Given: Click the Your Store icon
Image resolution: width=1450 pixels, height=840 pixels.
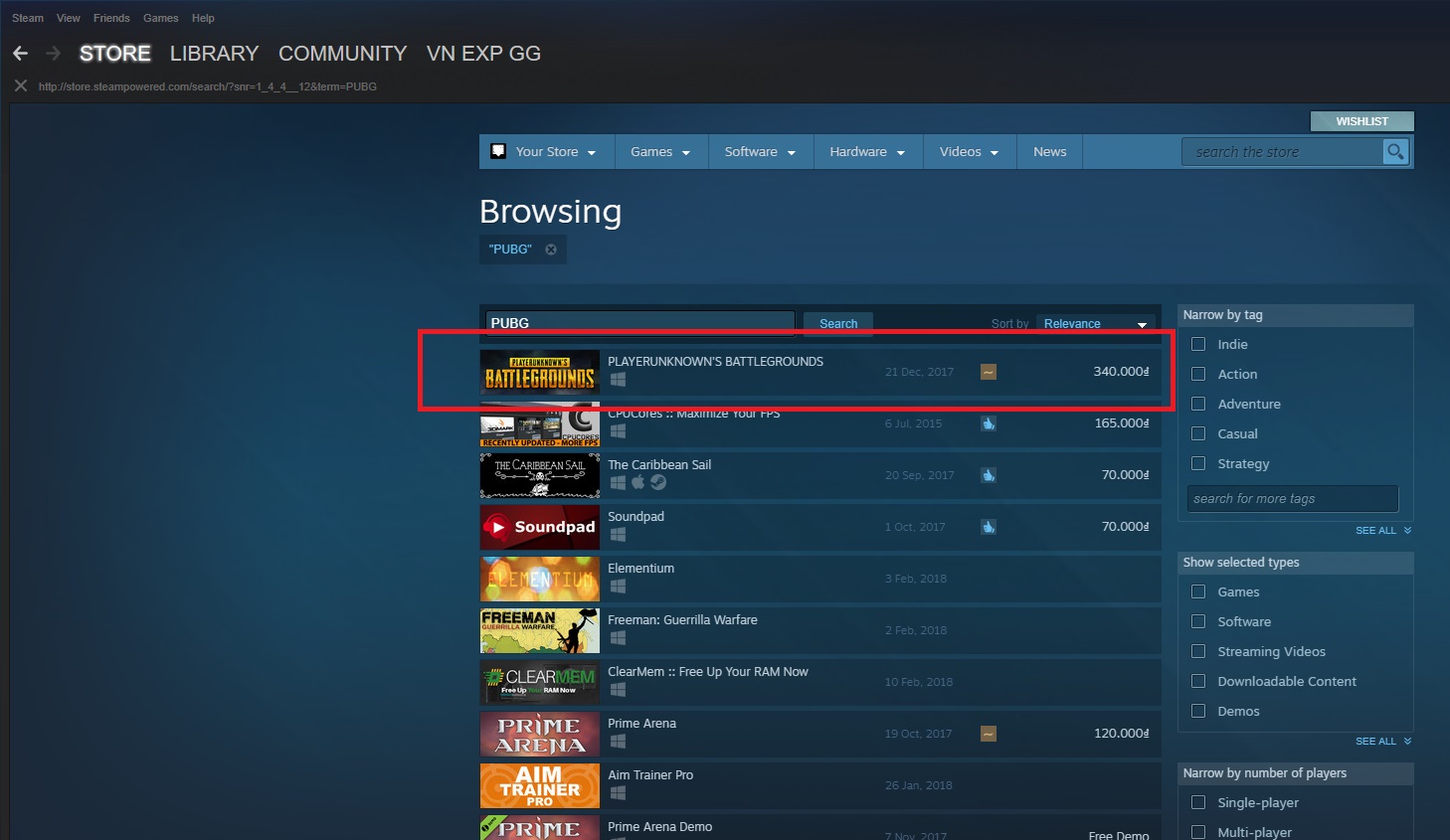Looking at the screenshot, I should point(499,151).
